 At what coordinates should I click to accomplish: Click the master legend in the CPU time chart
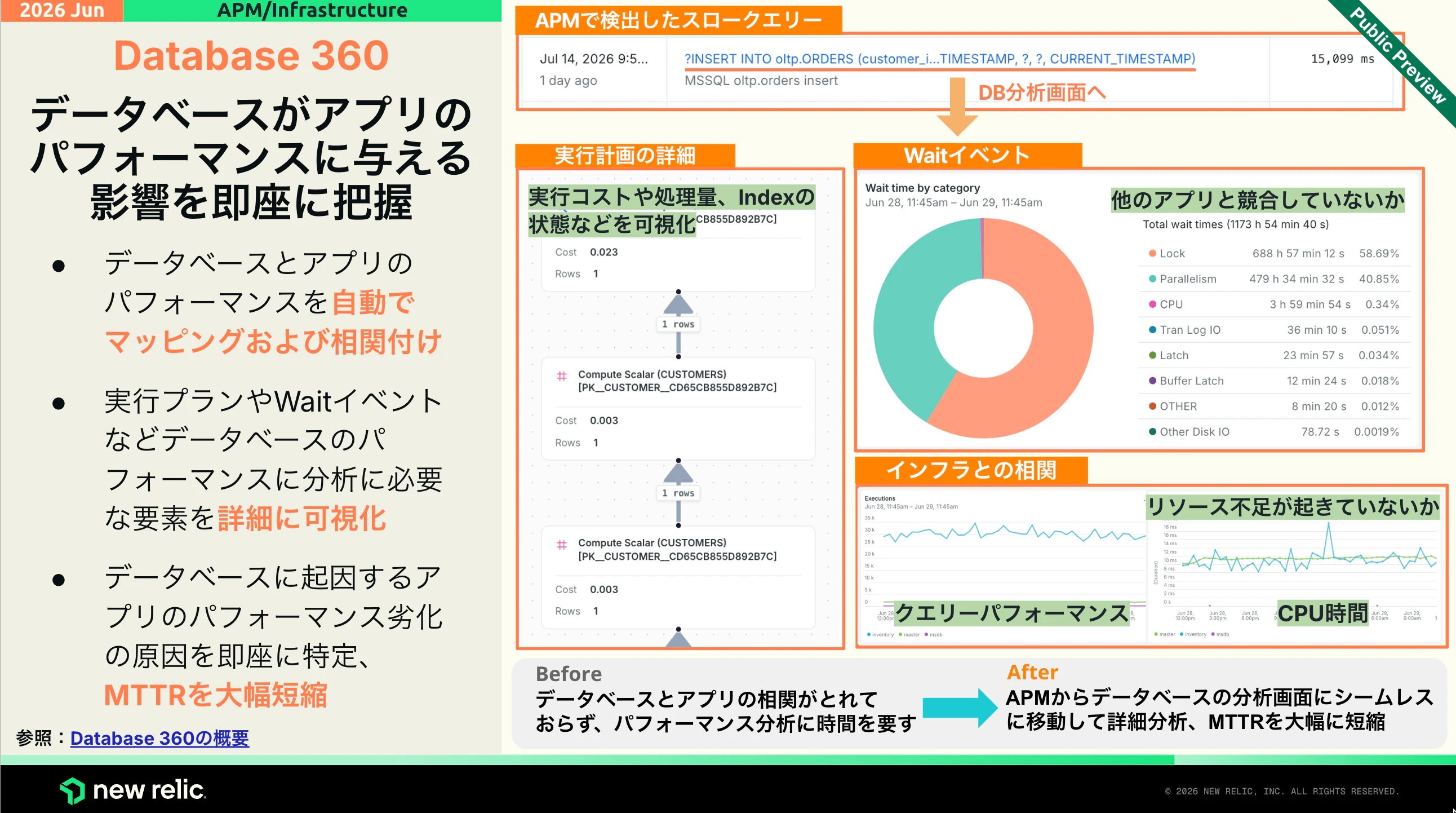1164,634
